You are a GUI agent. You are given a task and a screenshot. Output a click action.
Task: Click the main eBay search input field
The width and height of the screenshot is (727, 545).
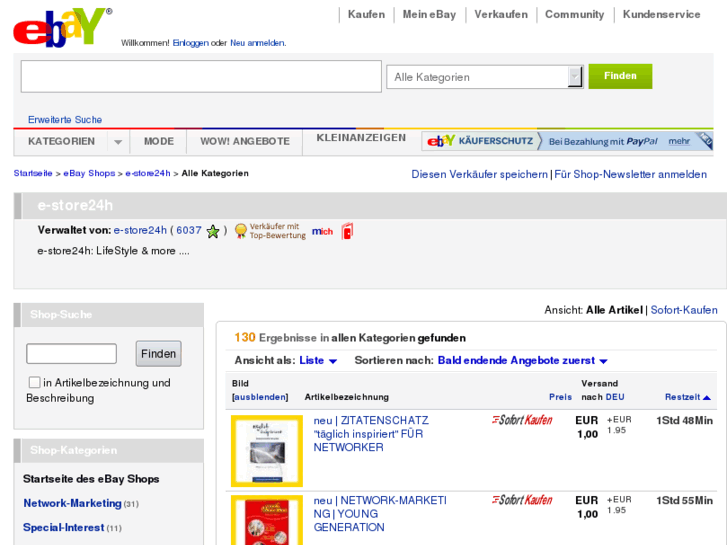[201, 77]
